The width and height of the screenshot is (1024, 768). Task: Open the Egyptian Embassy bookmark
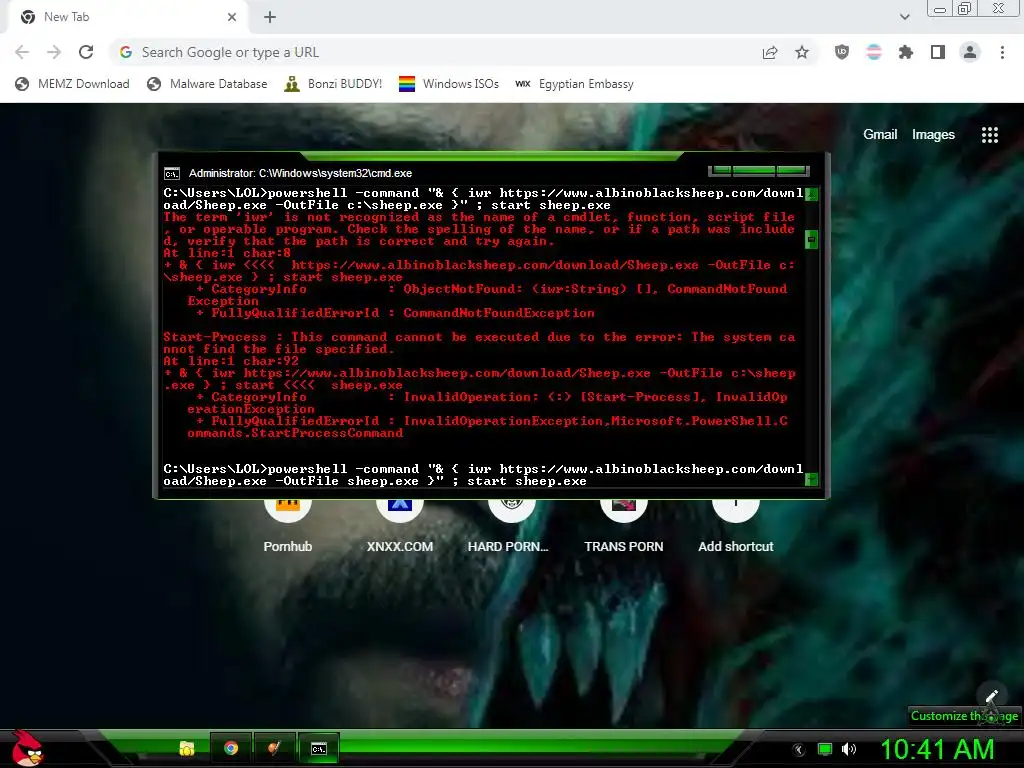coord(574,84)
